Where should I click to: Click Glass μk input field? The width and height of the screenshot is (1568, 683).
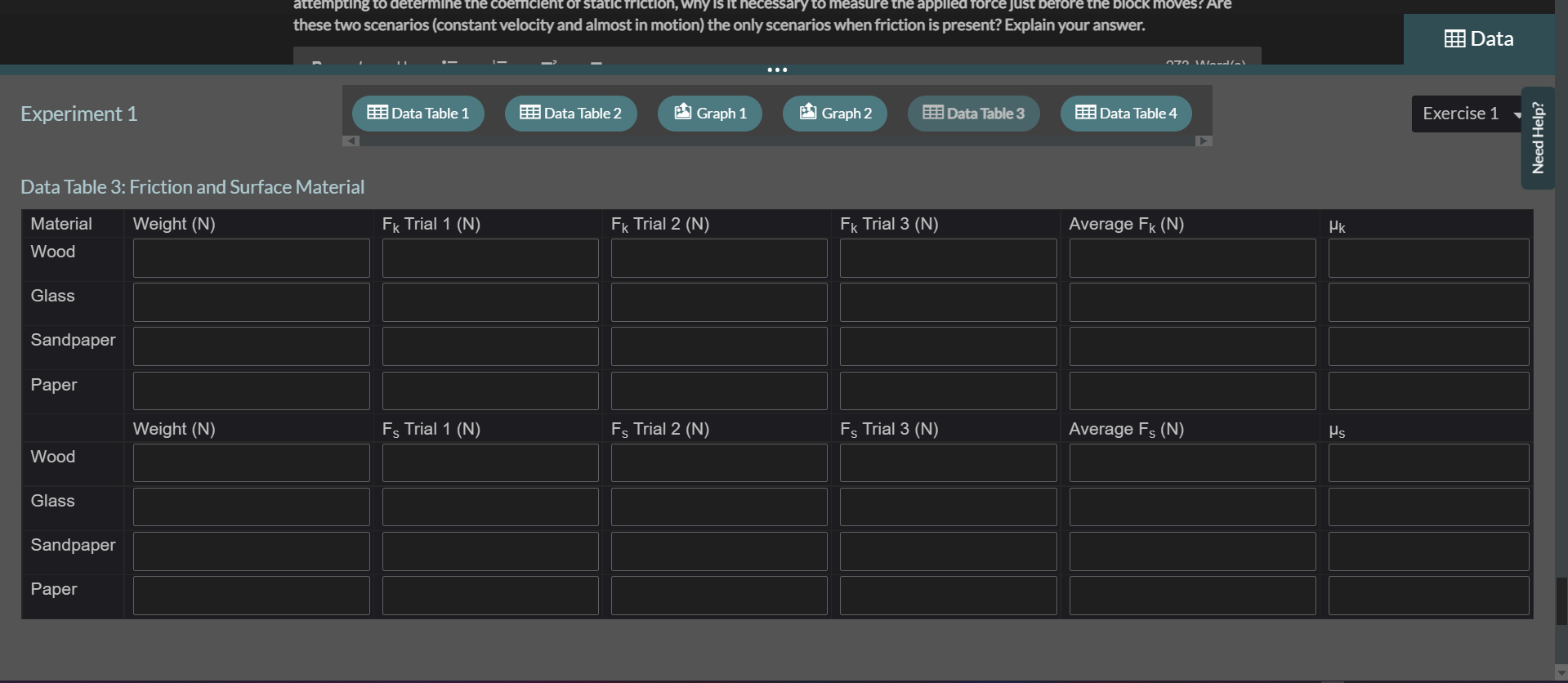[1429, 302]
